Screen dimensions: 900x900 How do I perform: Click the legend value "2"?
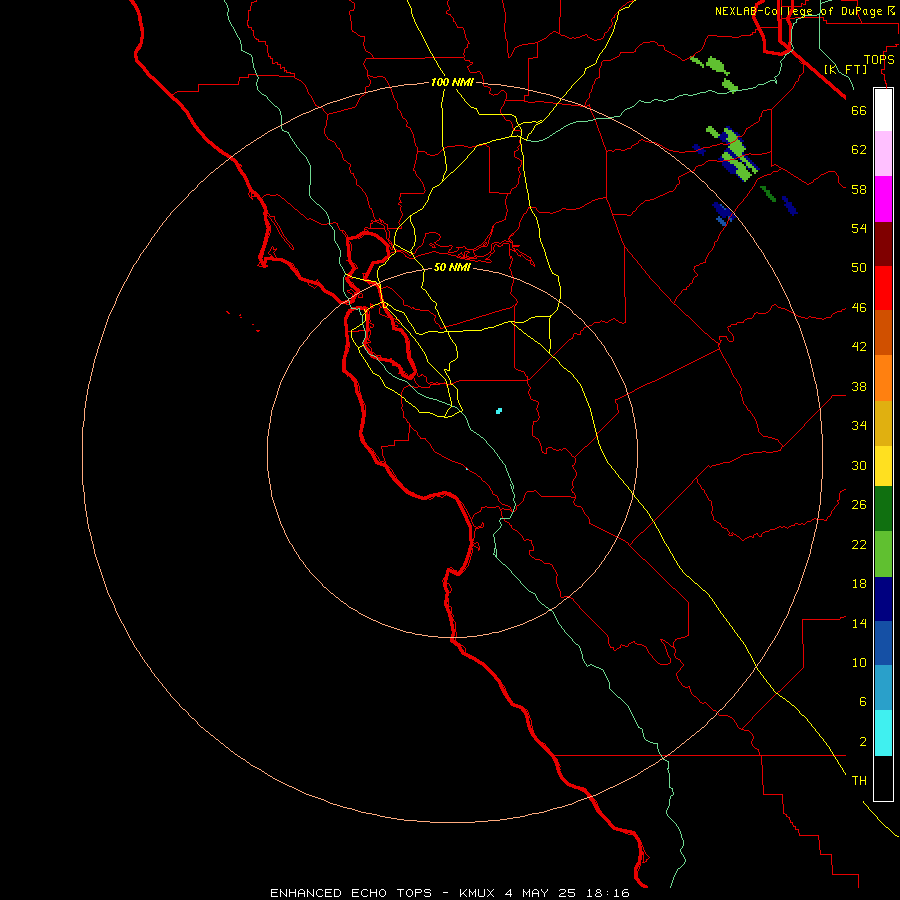click(x=862, y=741)
